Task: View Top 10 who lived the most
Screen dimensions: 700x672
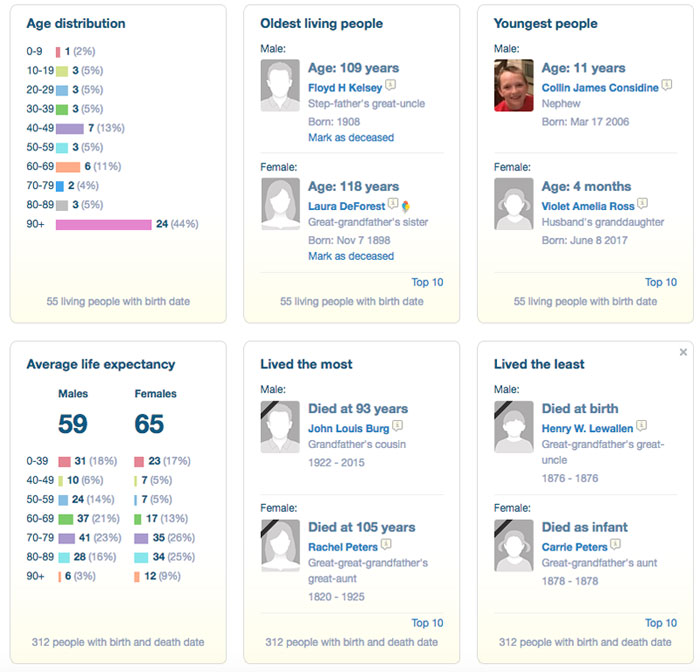Action: (427, 623)
